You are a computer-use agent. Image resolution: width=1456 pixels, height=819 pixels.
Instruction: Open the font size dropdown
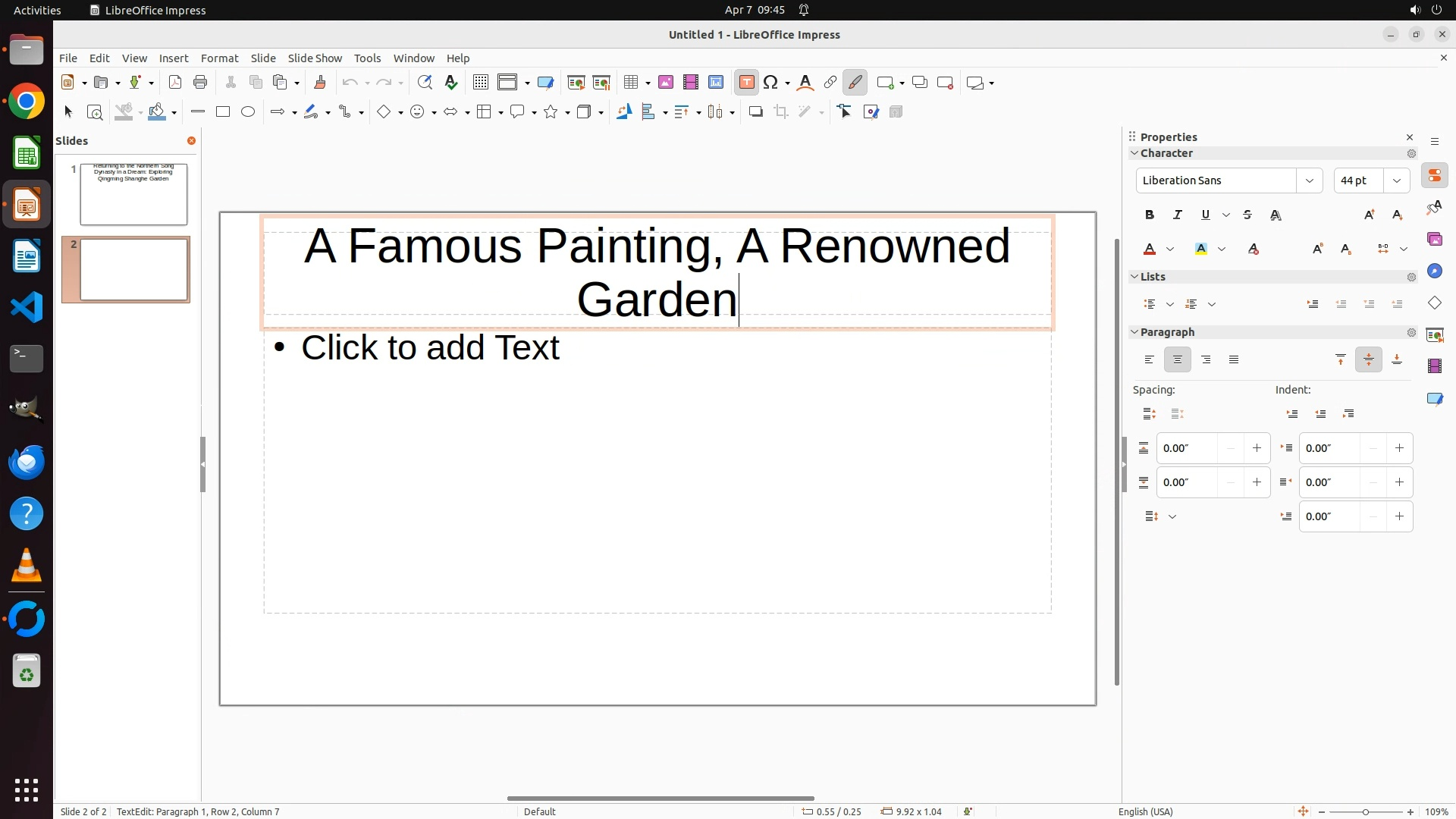point(1397,180)
